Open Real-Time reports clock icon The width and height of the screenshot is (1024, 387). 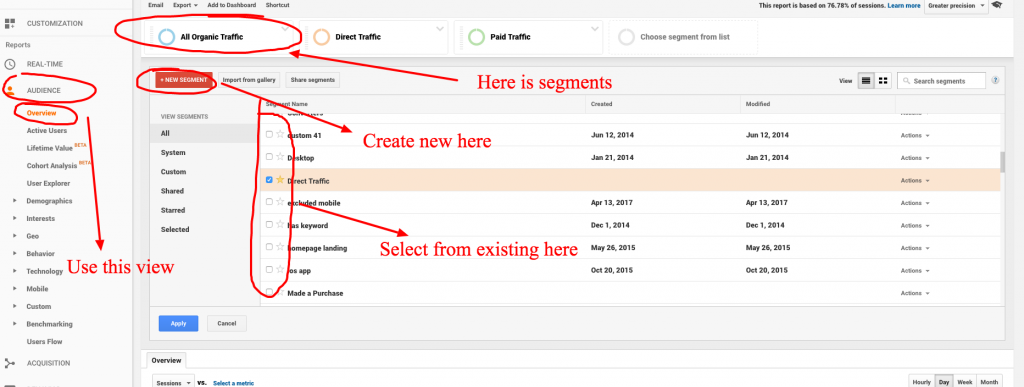point(9,64)
